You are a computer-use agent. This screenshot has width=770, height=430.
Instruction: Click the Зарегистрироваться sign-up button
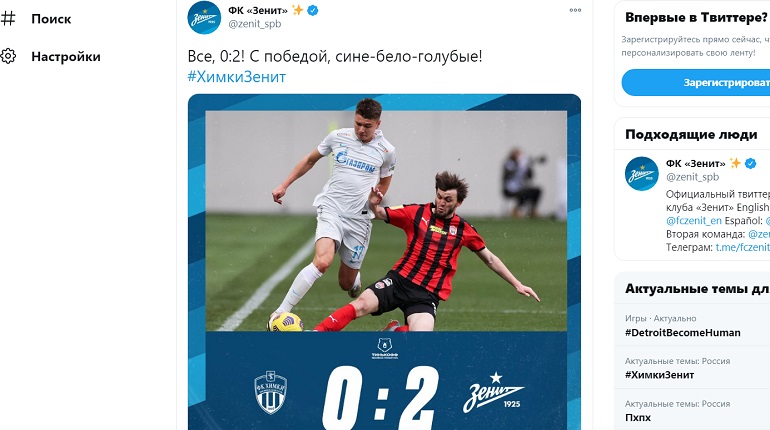pyautogui.click(x=696, y=82)
